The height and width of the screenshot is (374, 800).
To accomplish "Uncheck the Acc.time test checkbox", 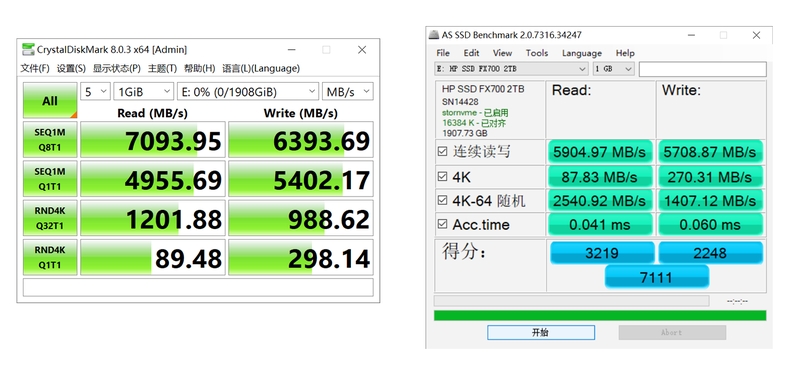I will (443, 225).
